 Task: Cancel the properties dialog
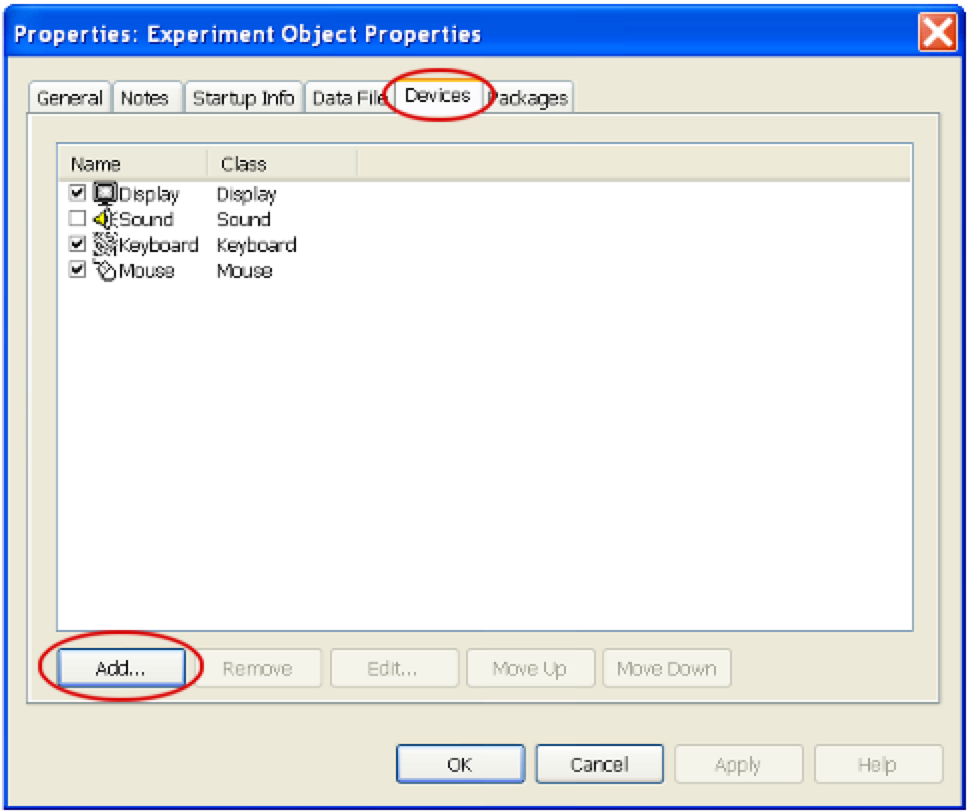click(599, 765)
